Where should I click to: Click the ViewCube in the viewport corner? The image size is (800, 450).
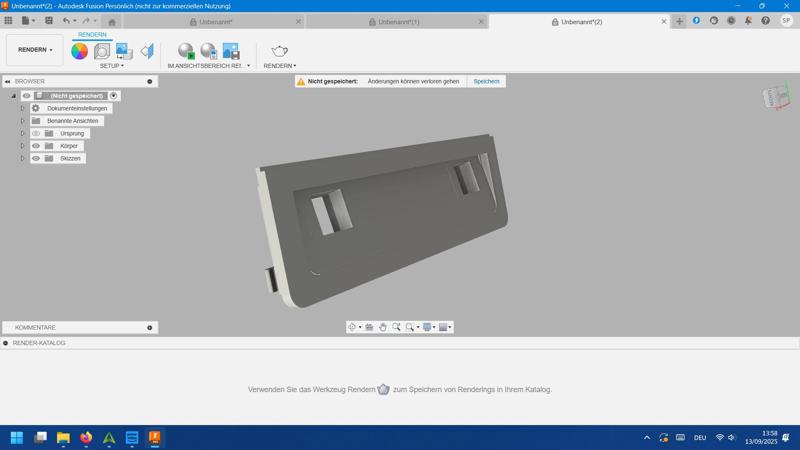777,96
